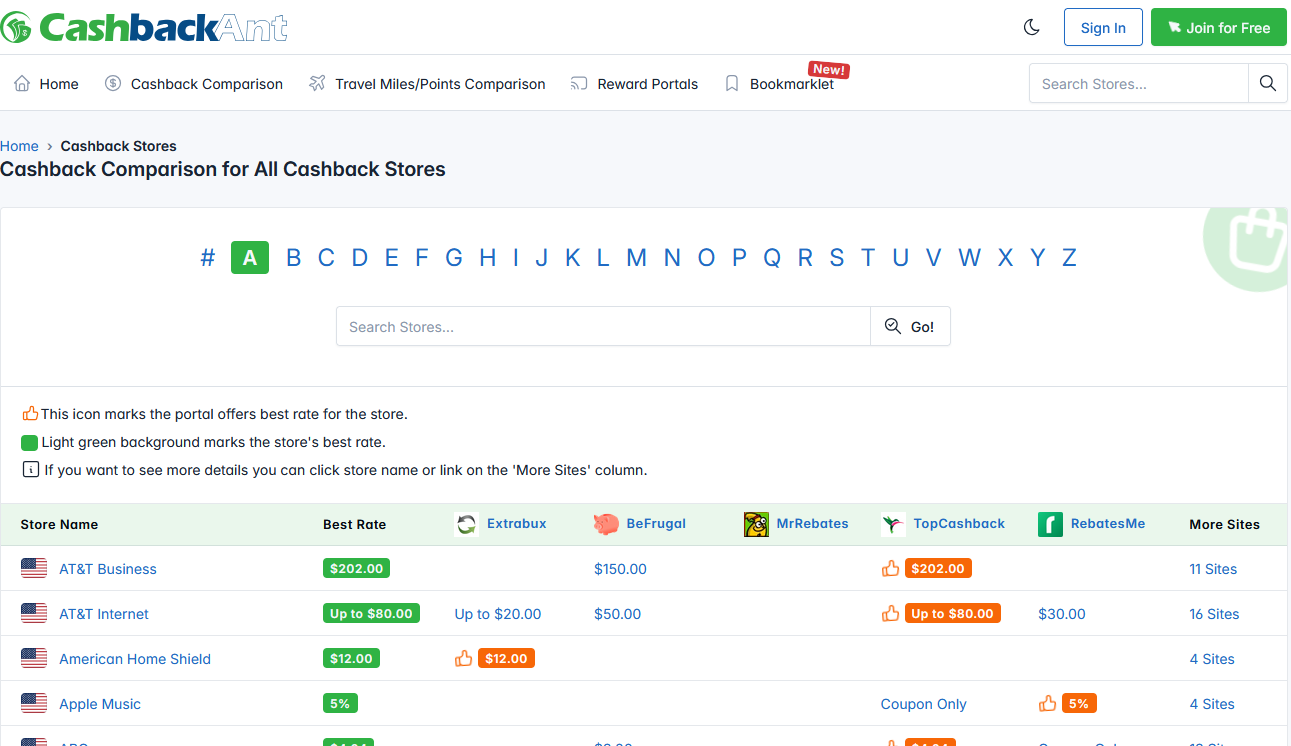The height and width of the screenshot is (746, 1291).
Task: Click US flag beside AT&T Internet
Action: (x=34, y=613)
